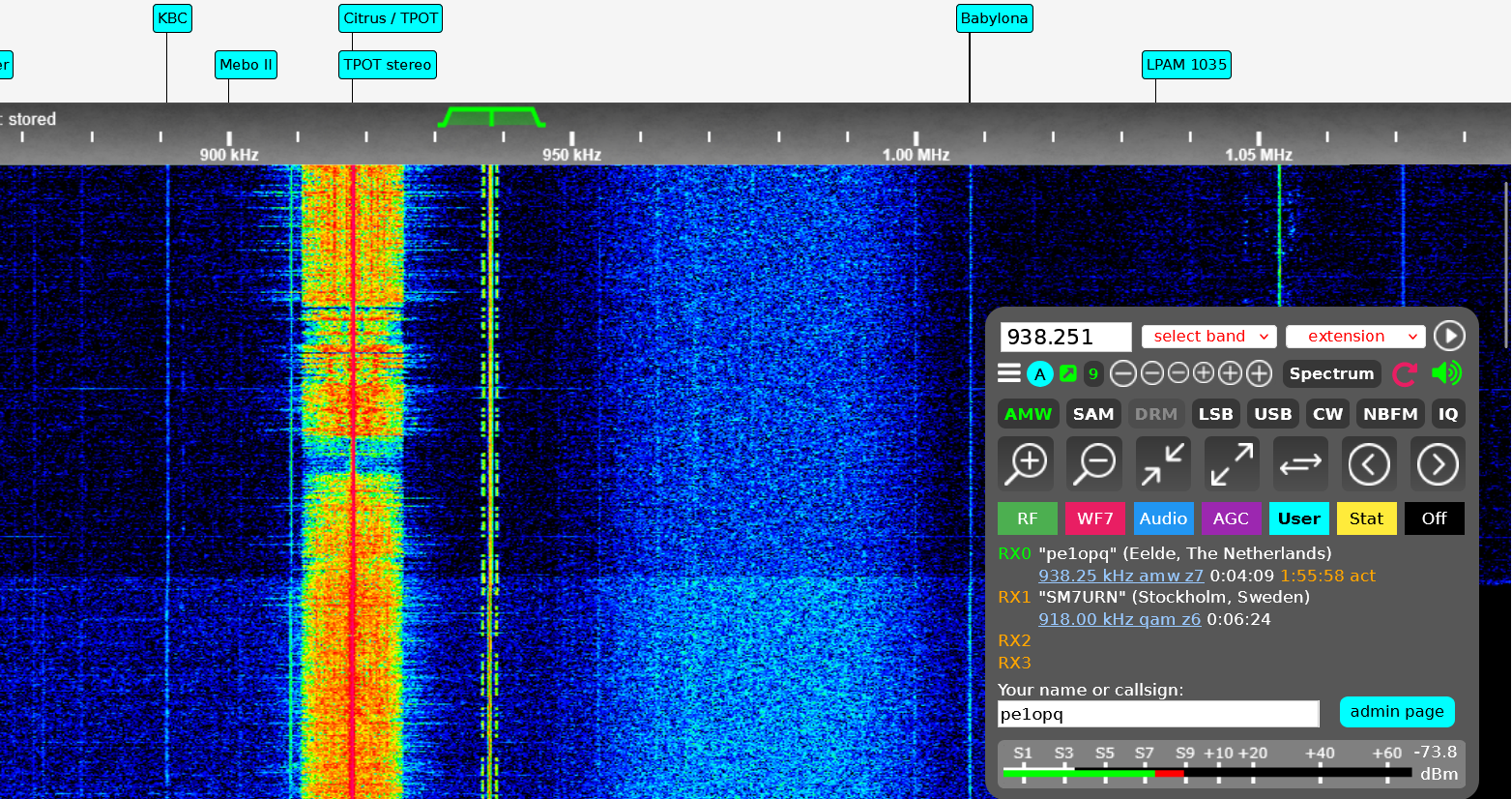
Task: Page waterfall right with circled arrow
Action: 1438,463
